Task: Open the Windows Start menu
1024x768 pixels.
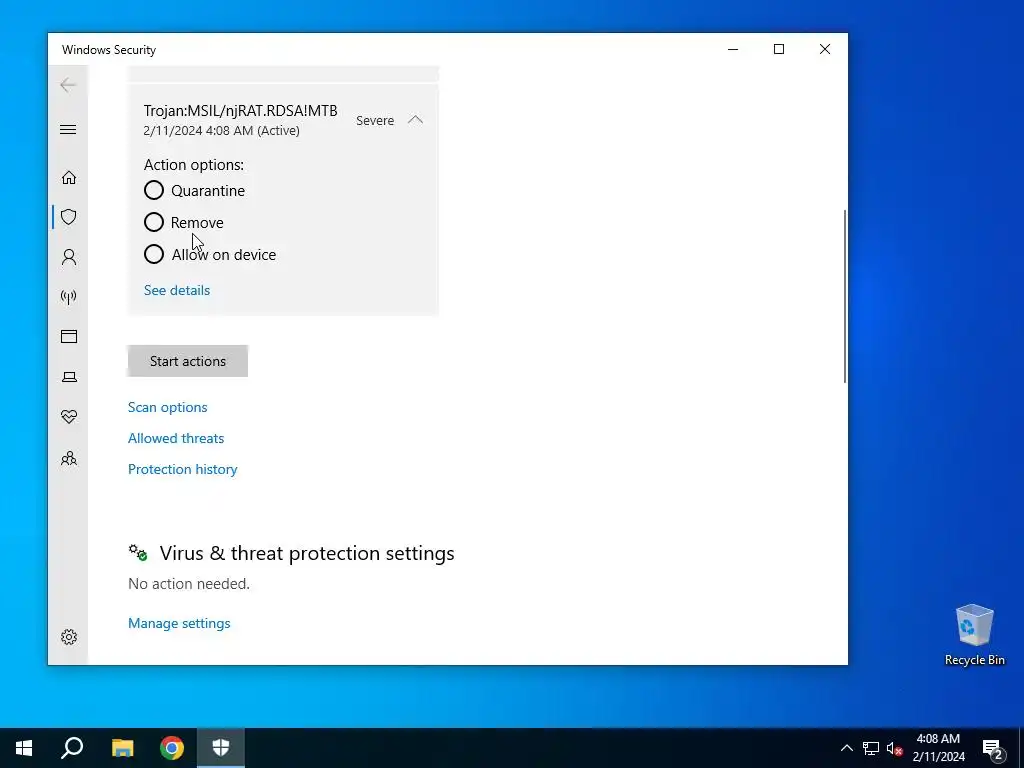Action: (x=24, y=748)
